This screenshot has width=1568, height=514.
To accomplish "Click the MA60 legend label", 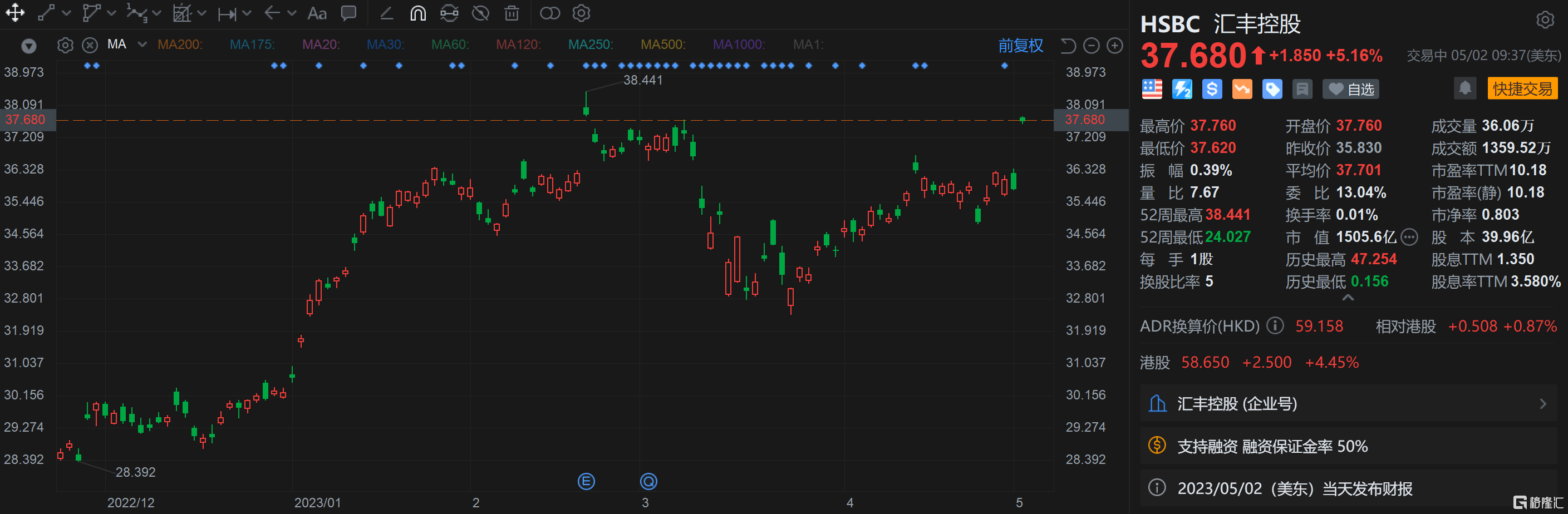I will 450,45.
